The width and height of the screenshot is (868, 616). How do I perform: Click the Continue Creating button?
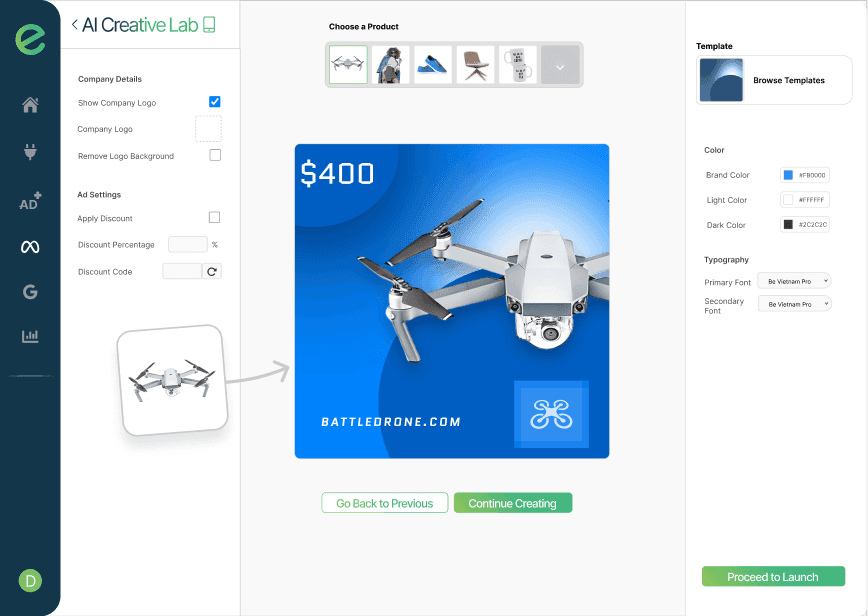[512, 503]
